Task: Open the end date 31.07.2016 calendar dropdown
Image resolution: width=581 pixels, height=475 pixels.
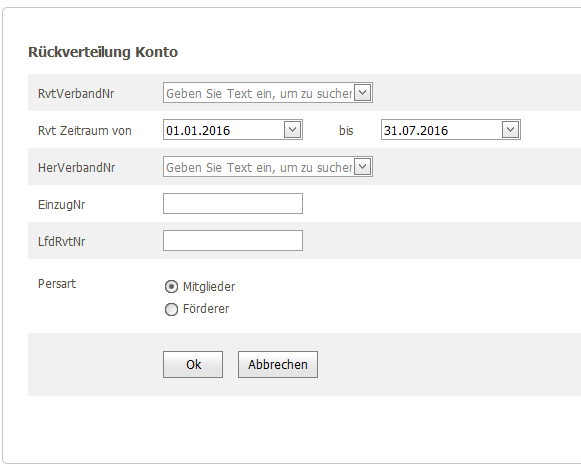Action: pyautogui.click(x=510, y=130)
